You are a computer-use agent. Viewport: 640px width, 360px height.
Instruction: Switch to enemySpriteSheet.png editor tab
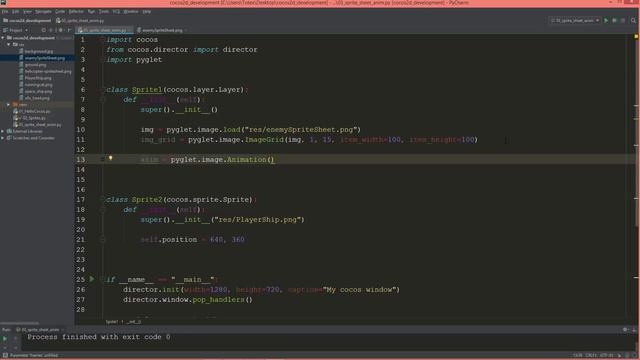[162, 30]
